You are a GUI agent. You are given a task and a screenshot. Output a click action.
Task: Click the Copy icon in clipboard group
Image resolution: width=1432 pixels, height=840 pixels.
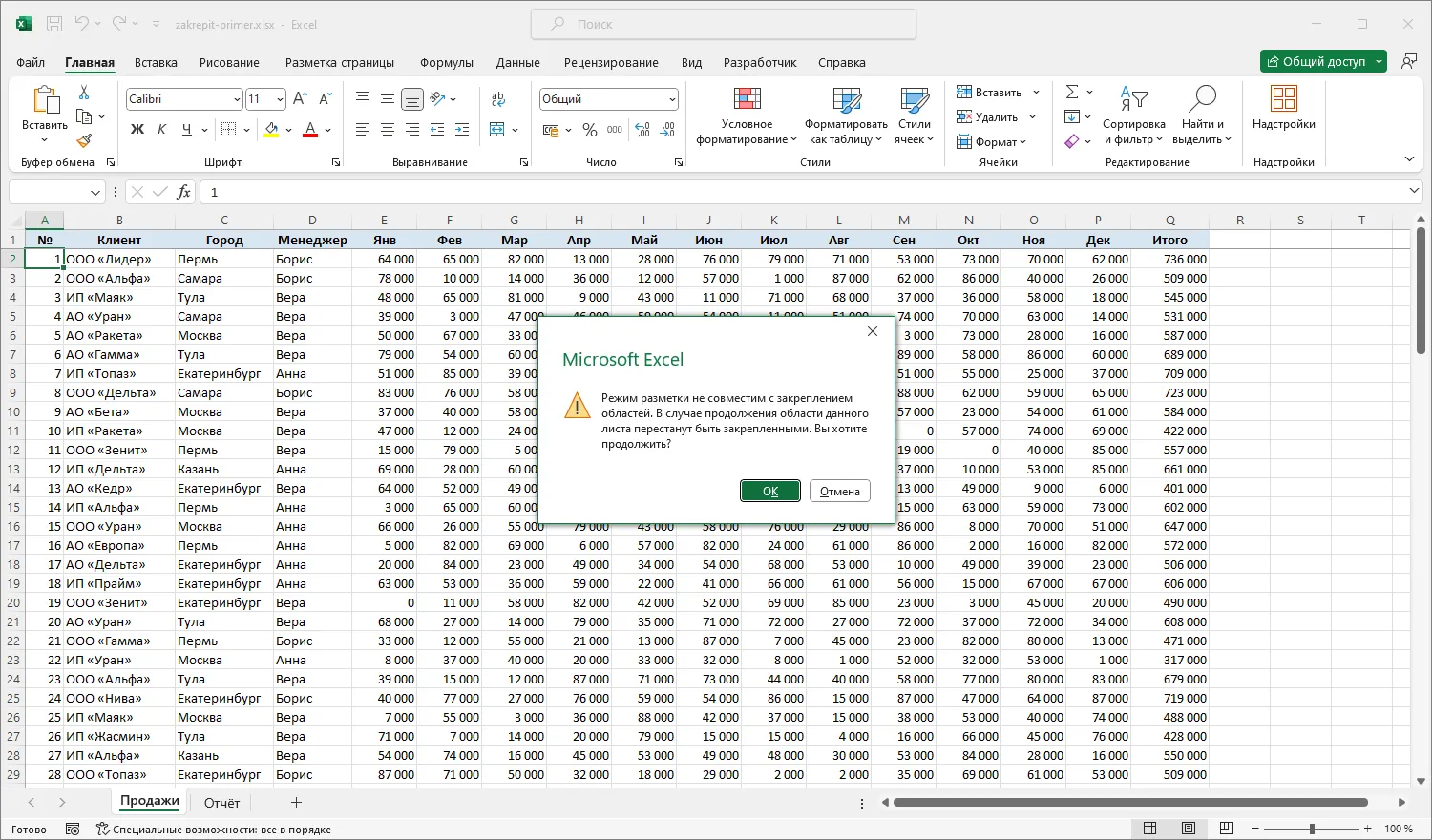[x=84, y=116]
